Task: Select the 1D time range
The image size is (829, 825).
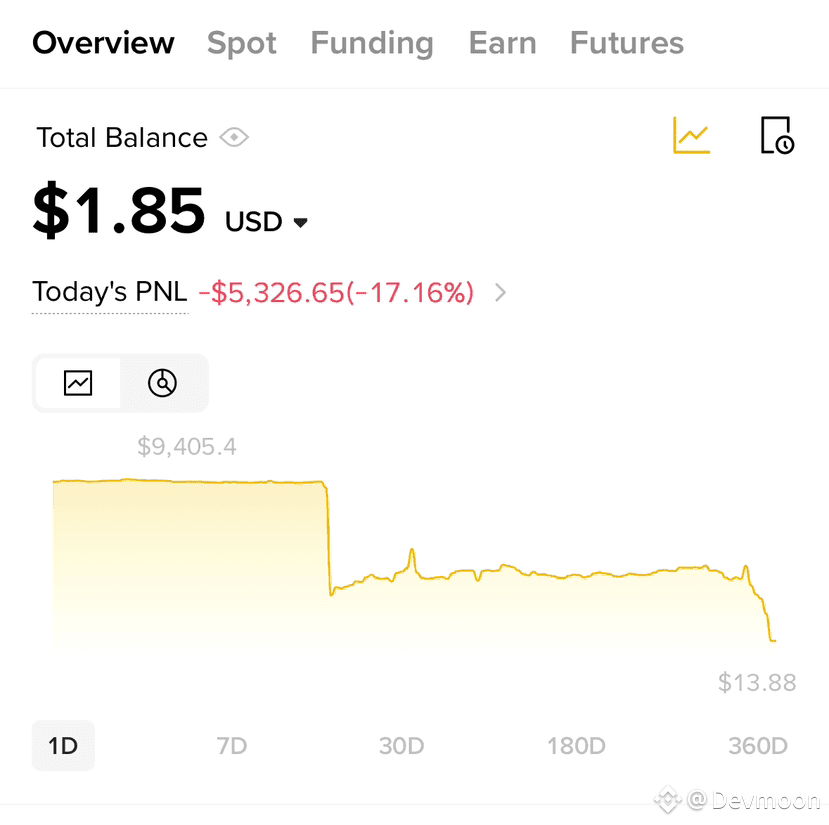Action: pos(63,746)
